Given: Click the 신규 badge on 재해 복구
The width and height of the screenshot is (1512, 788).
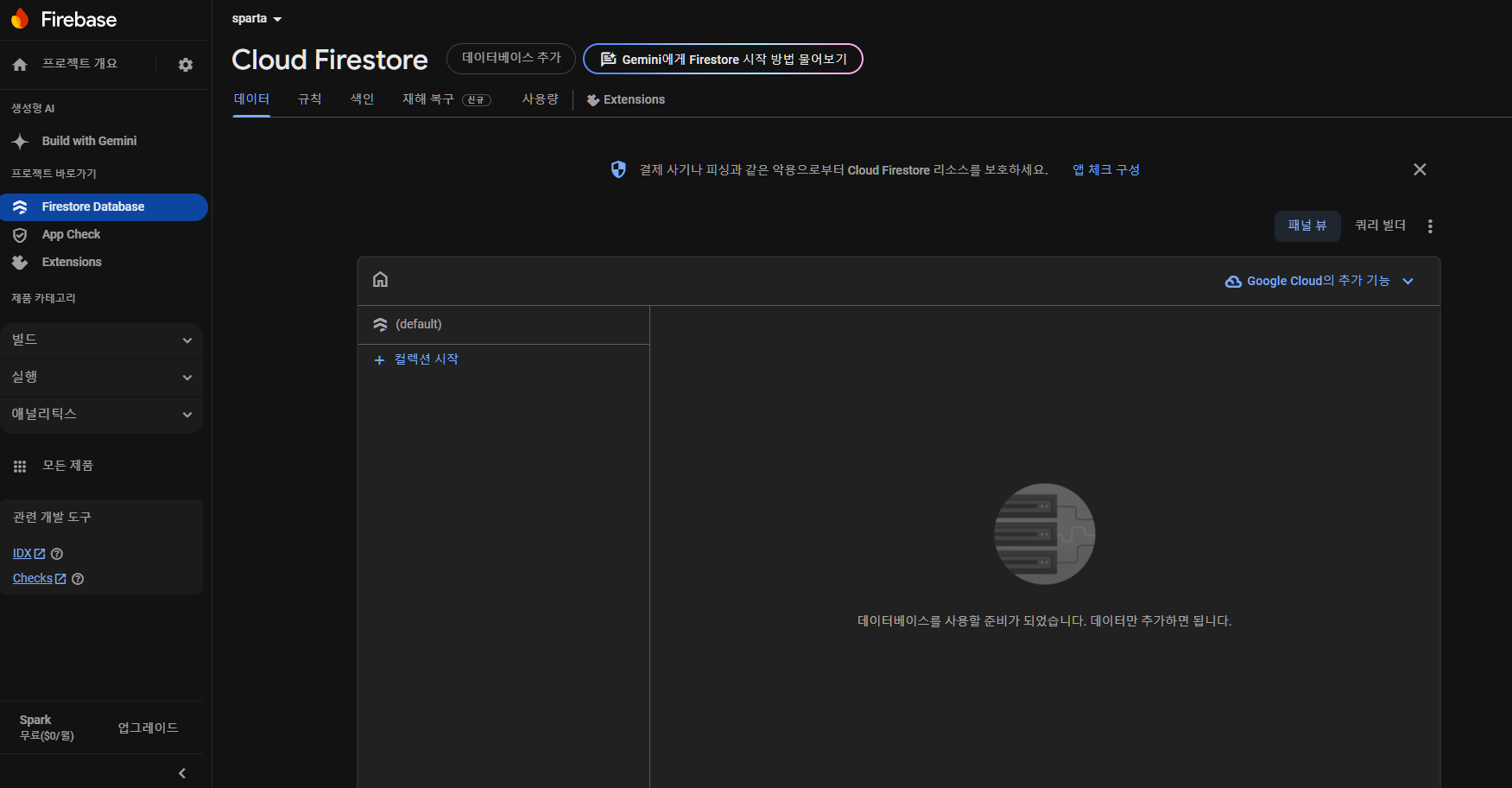Looking at the screenshot, I should [477, 100].
